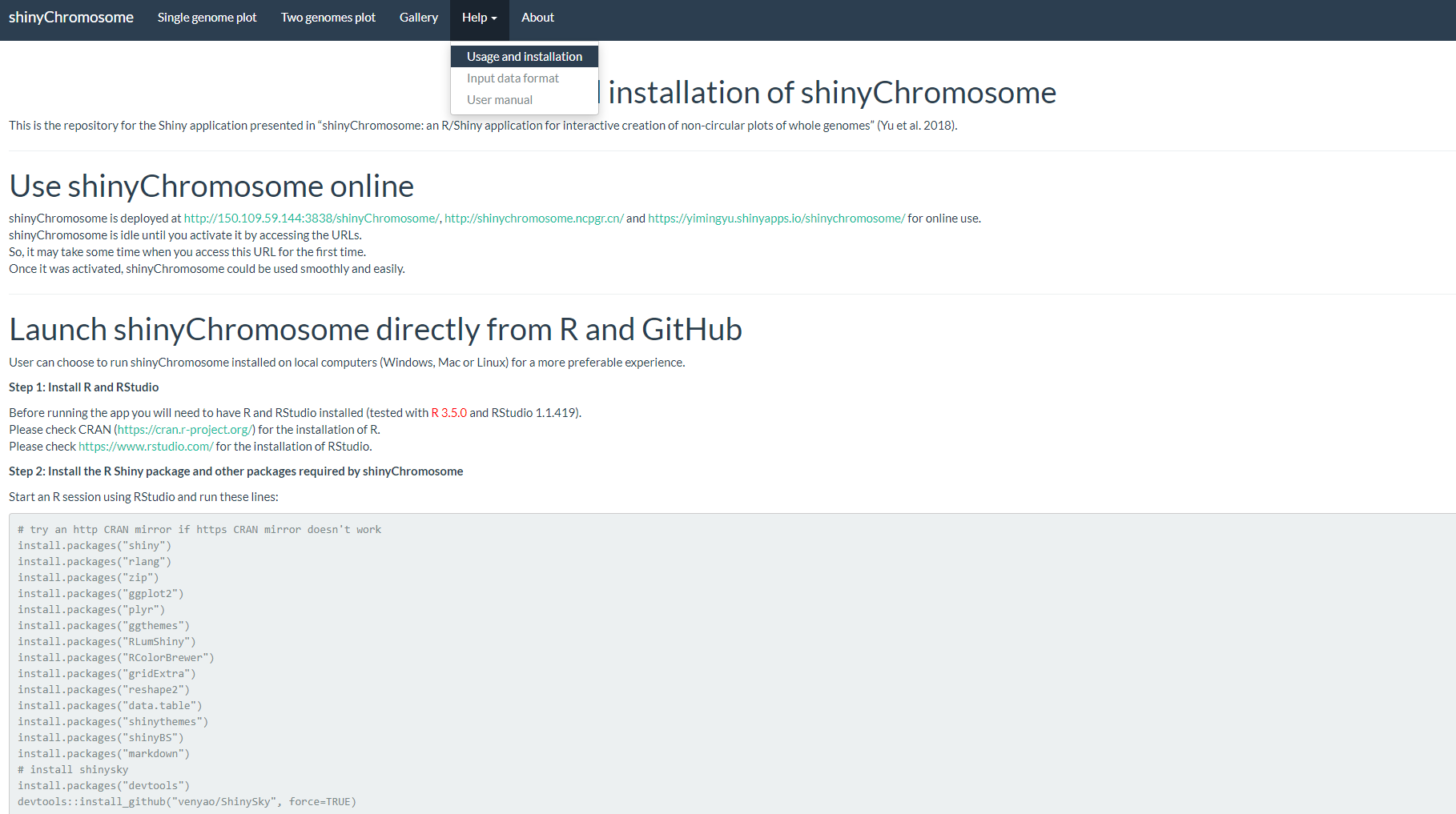Click the install.packages("shiny") code line
The width and height of the screenshot is (1456, 814).
click(95, 546)
